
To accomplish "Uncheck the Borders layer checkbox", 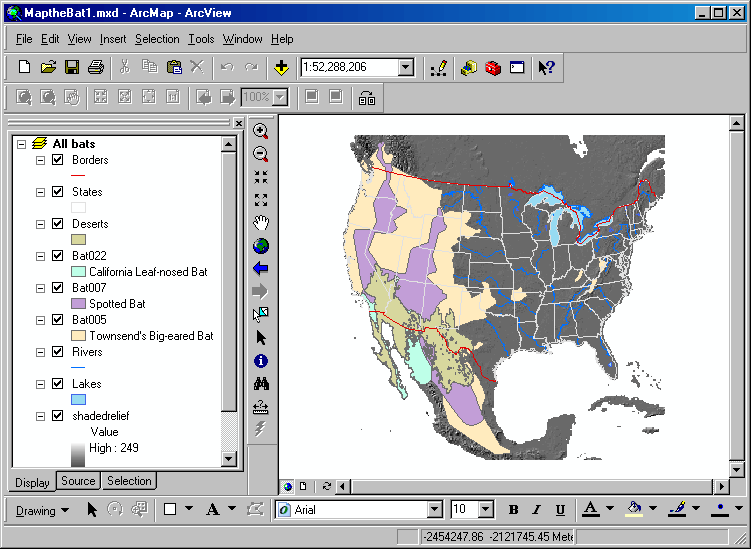I will coord(57,160).
